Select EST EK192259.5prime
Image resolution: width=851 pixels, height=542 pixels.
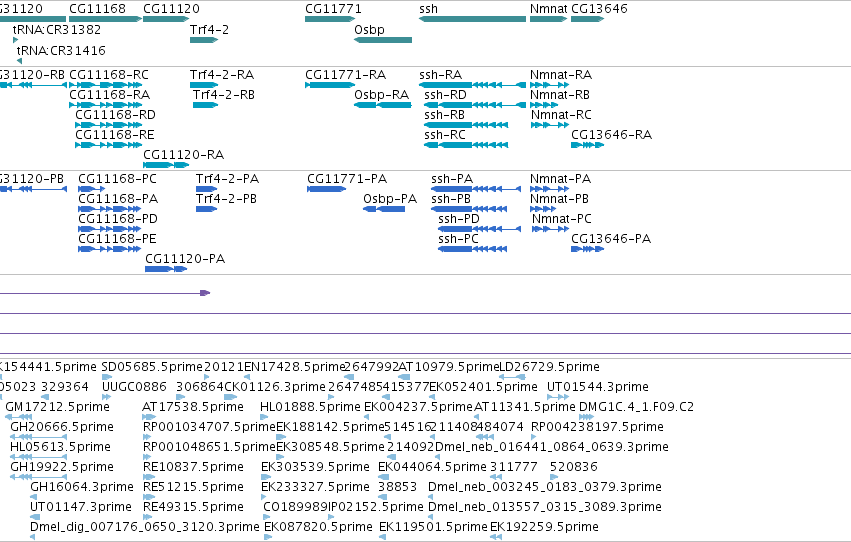click(544, 527)
